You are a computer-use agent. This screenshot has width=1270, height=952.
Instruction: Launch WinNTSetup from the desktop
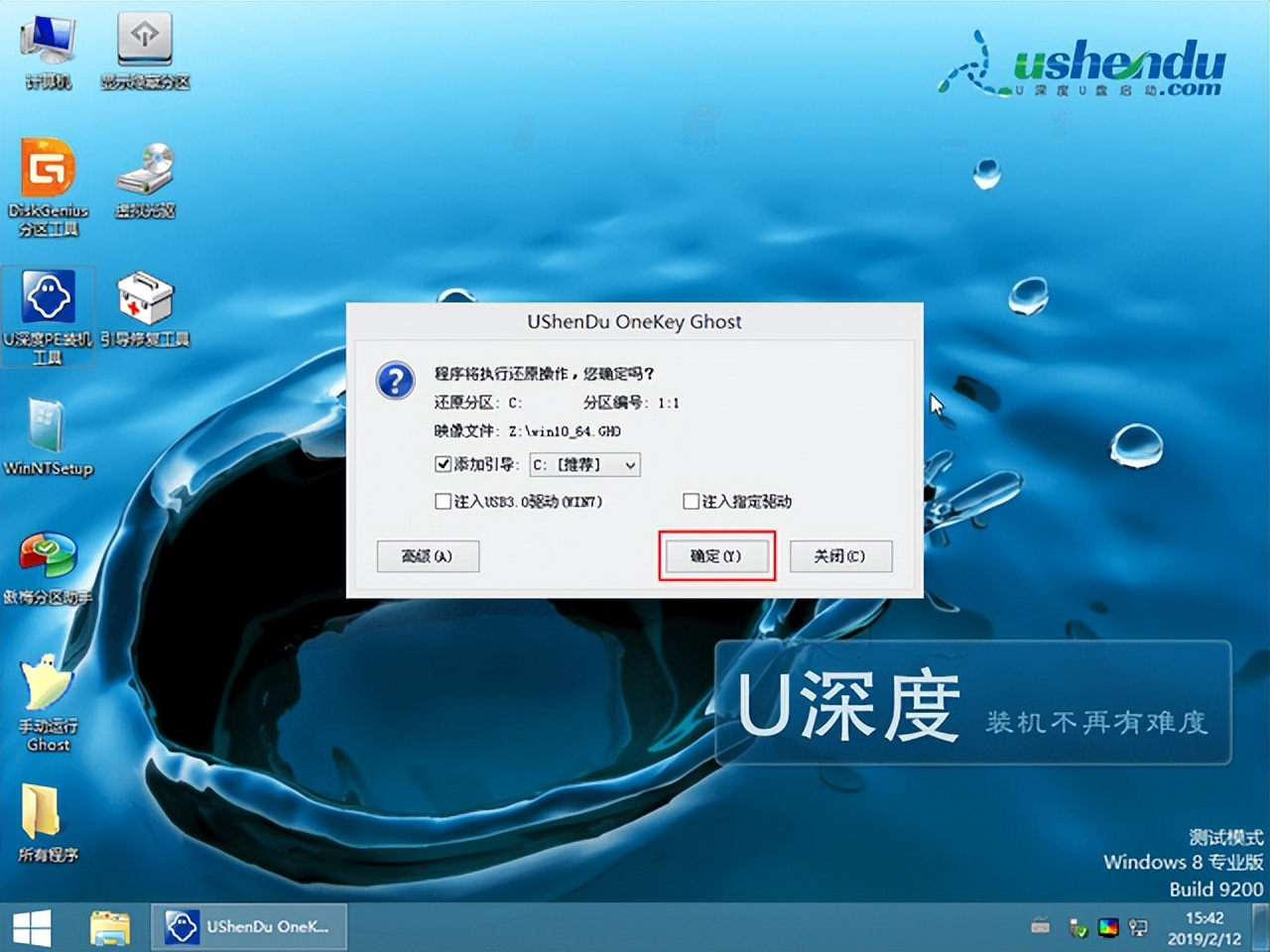47,426
